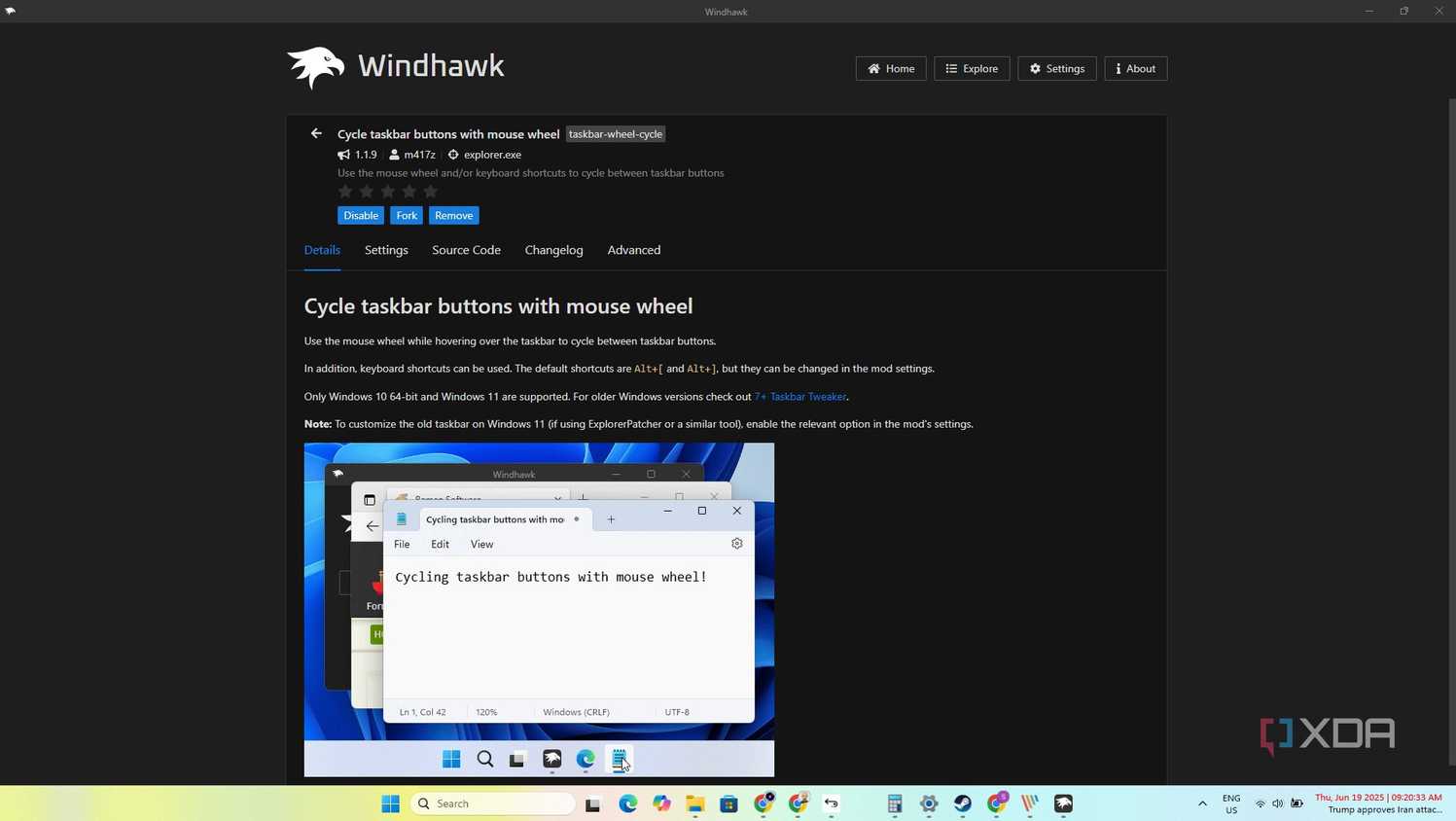Viewport: 1456px width, 821px height.
Task: Open Windhawk Settings from the top navigation
Action: click(x=1057, y=68)
